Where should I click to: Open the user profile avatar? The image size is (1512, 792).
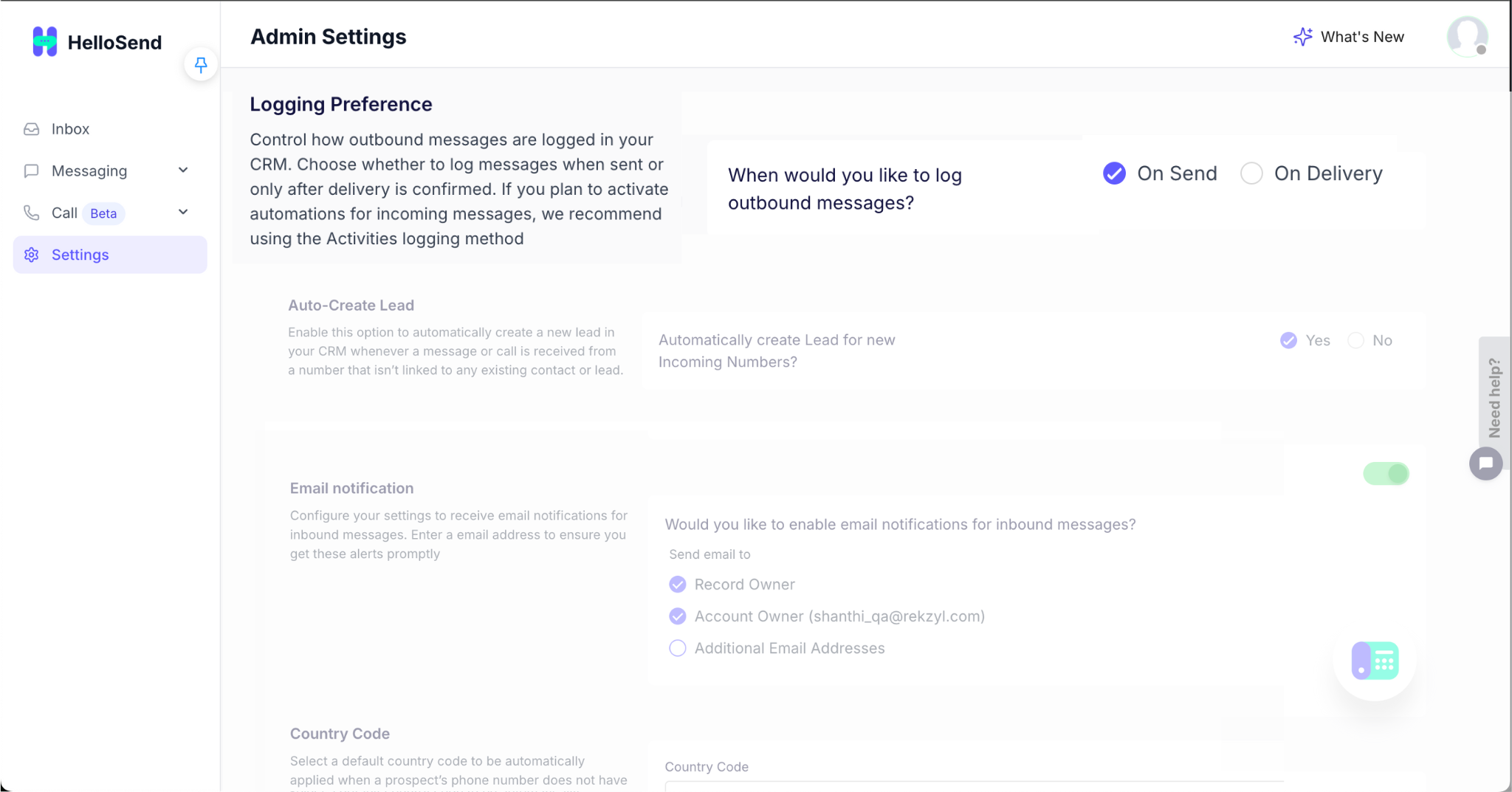coord(1467,36)
